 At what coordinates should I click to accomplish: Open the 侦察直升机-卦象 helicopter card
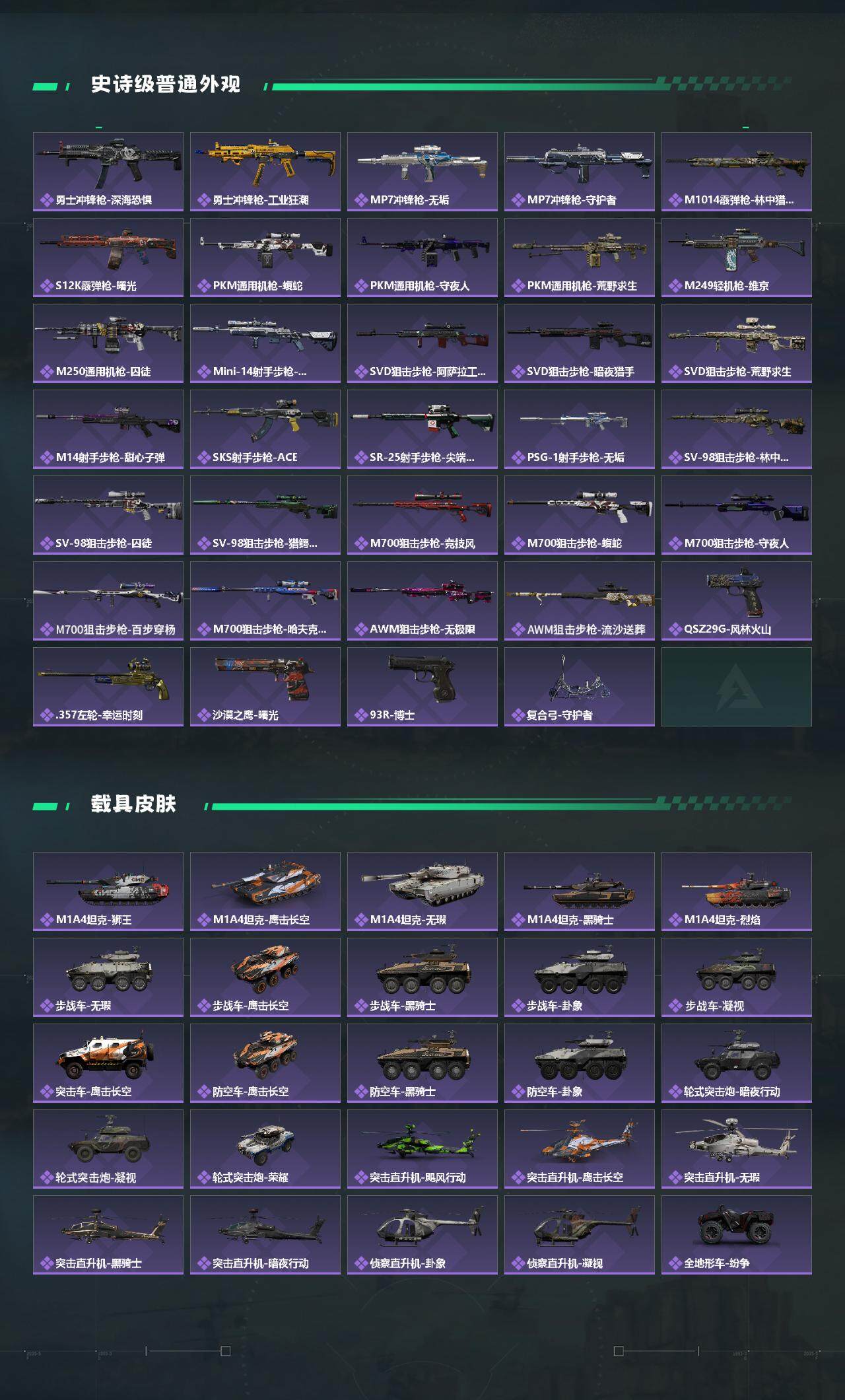[x=422, y=1235]
